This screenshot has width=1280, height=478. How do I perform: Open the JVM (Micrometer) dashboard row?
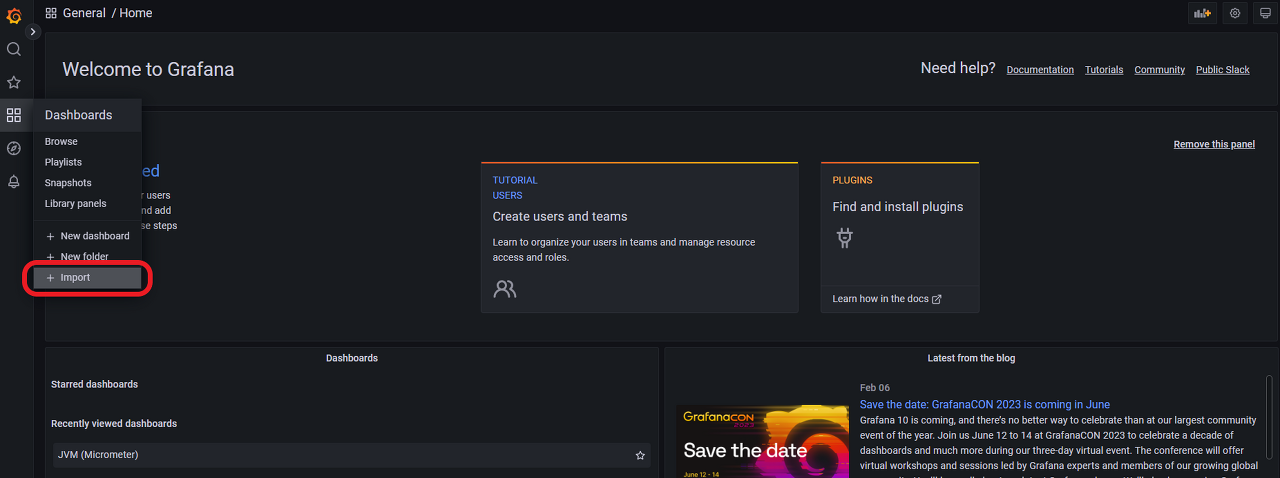(x=351, y=455)
